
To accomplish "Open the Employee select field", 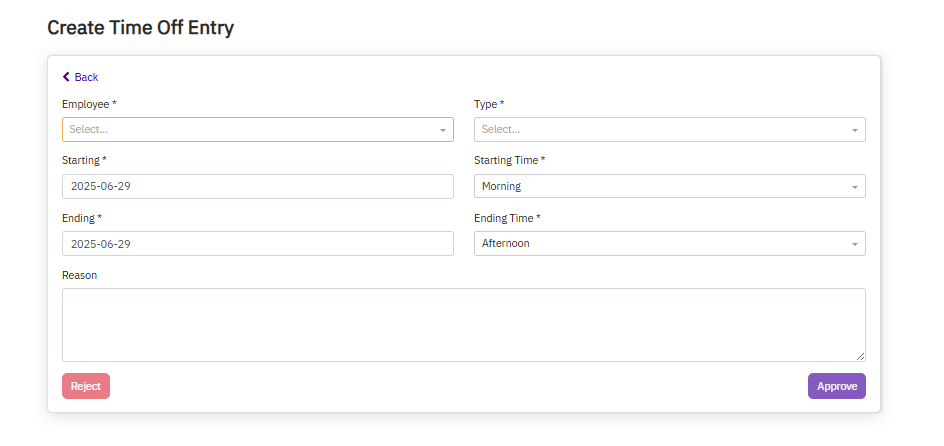I will pos(250,129).
